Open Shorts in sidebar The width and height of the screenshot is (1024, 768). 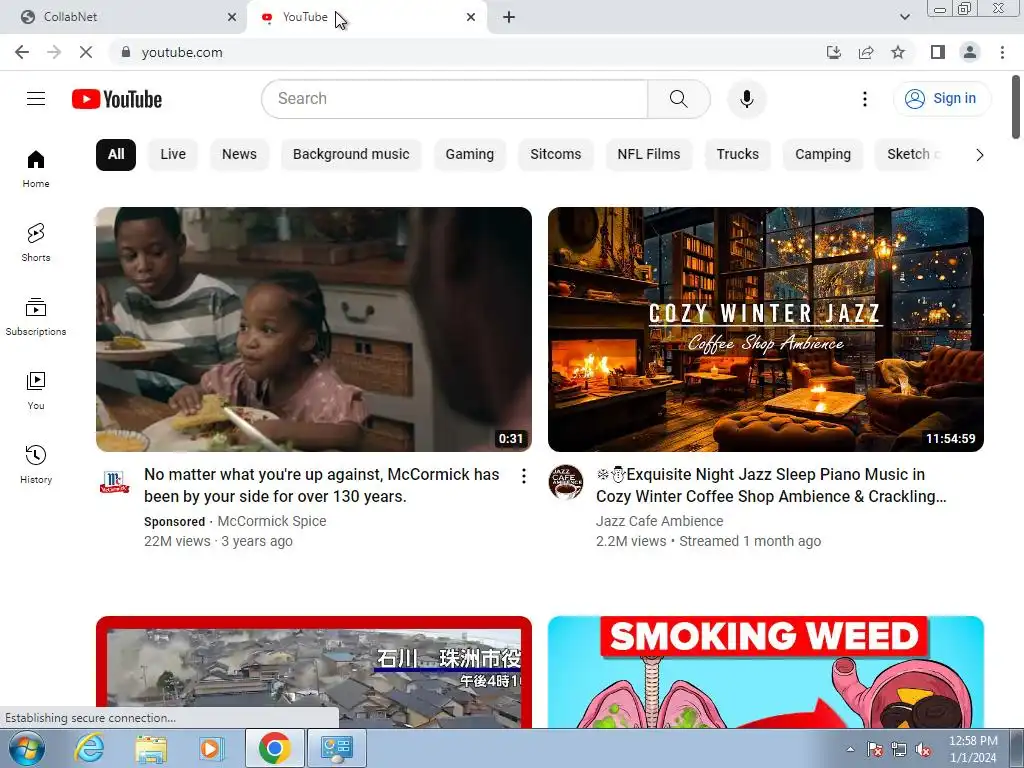pyautogui.click(x=36, y=243)
